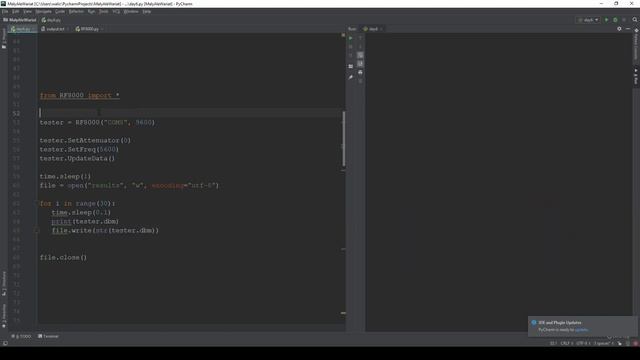Click gutter line number 52

click(x=16, y=113)
